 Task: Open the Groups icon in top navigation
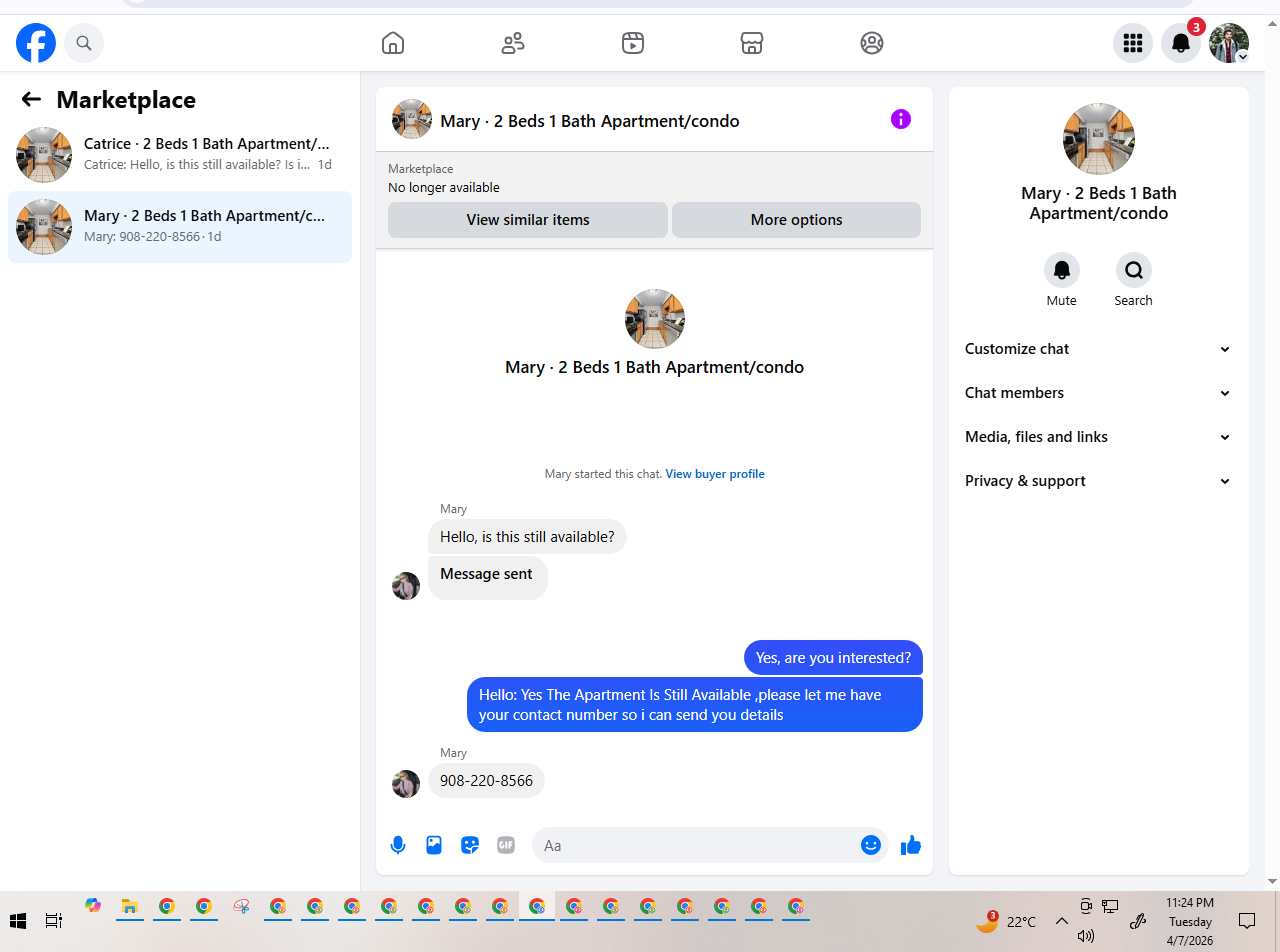[x=872, y=43]
